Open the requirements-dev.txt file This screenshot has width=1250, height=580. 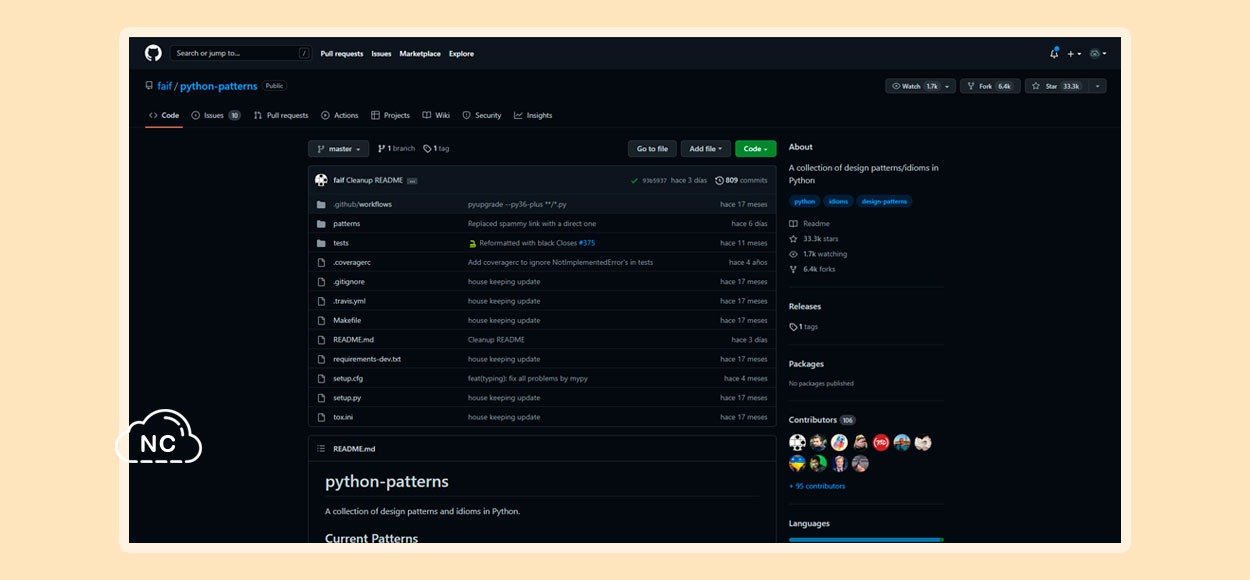tap(367, 359)
